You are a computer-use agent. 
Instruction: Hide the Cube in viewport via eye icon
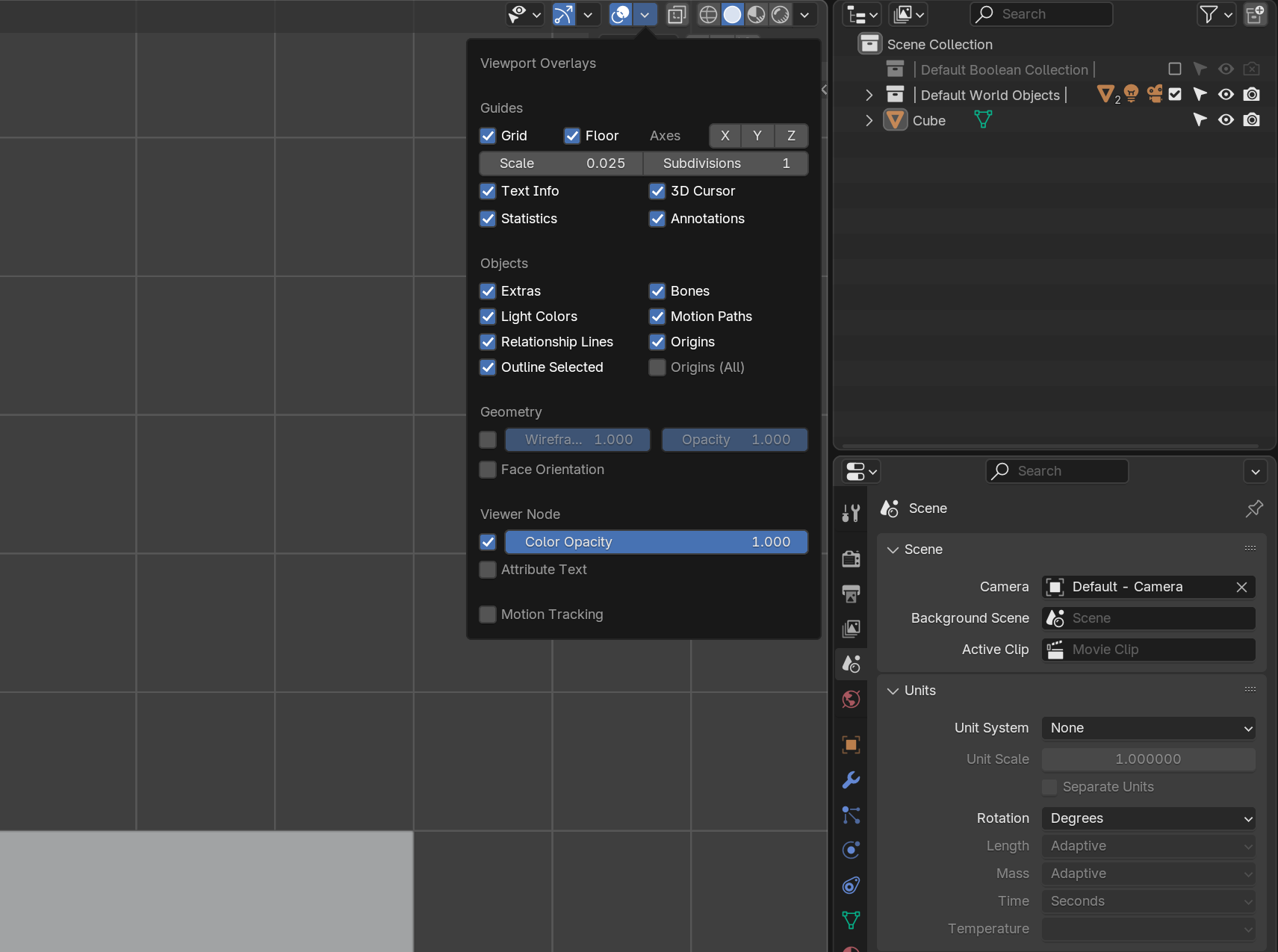point(1226,119)
